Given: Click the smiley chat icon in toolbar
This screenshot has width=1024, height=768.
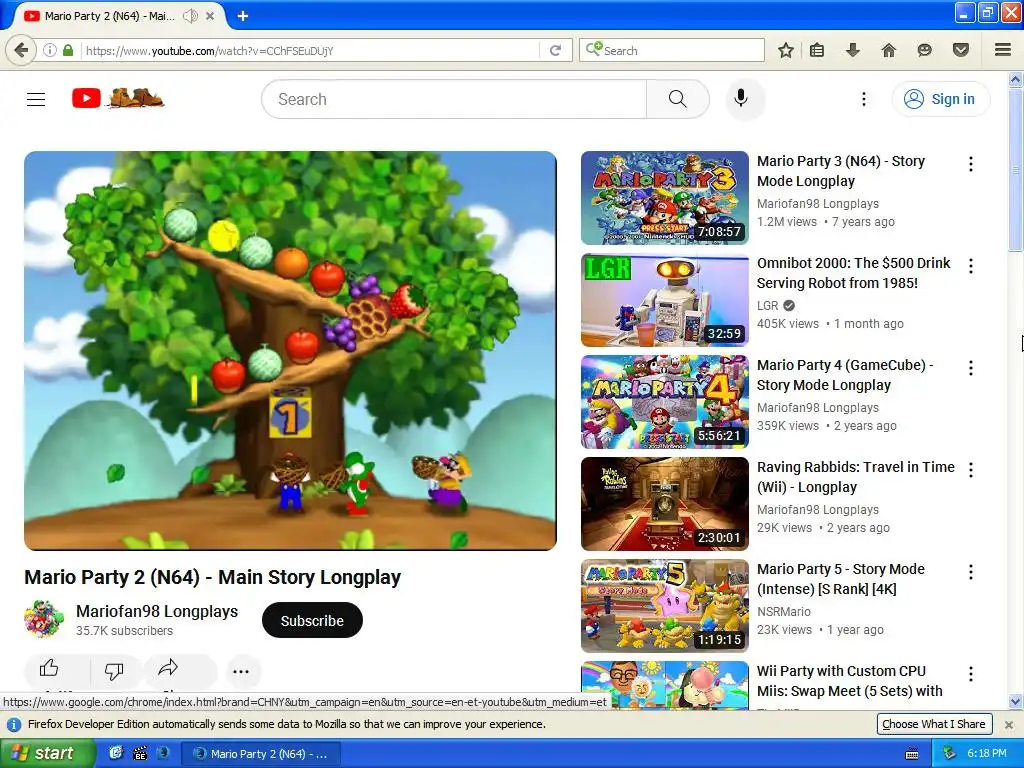Looking at the screenshot, I should [924, 50].
